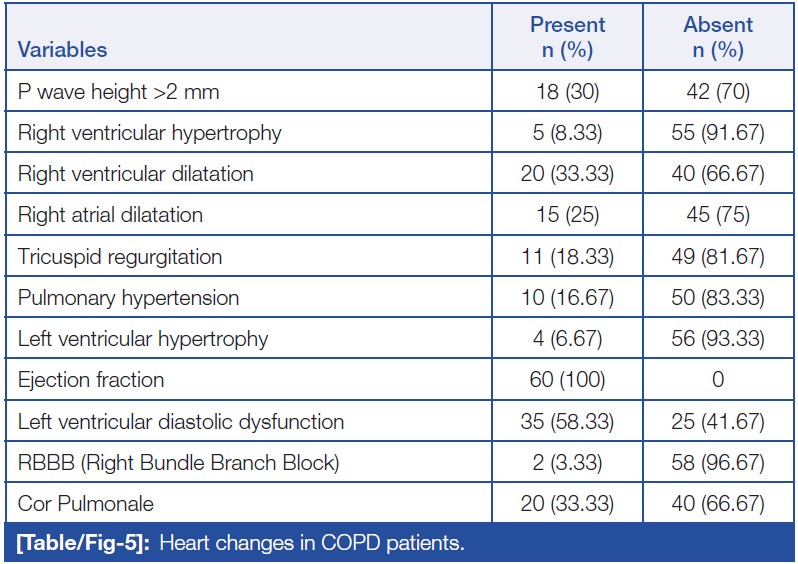Viewport: 798px width, 564px height.
Task: Click the 58 (96.67) absent value
Action: click(718, 463)
